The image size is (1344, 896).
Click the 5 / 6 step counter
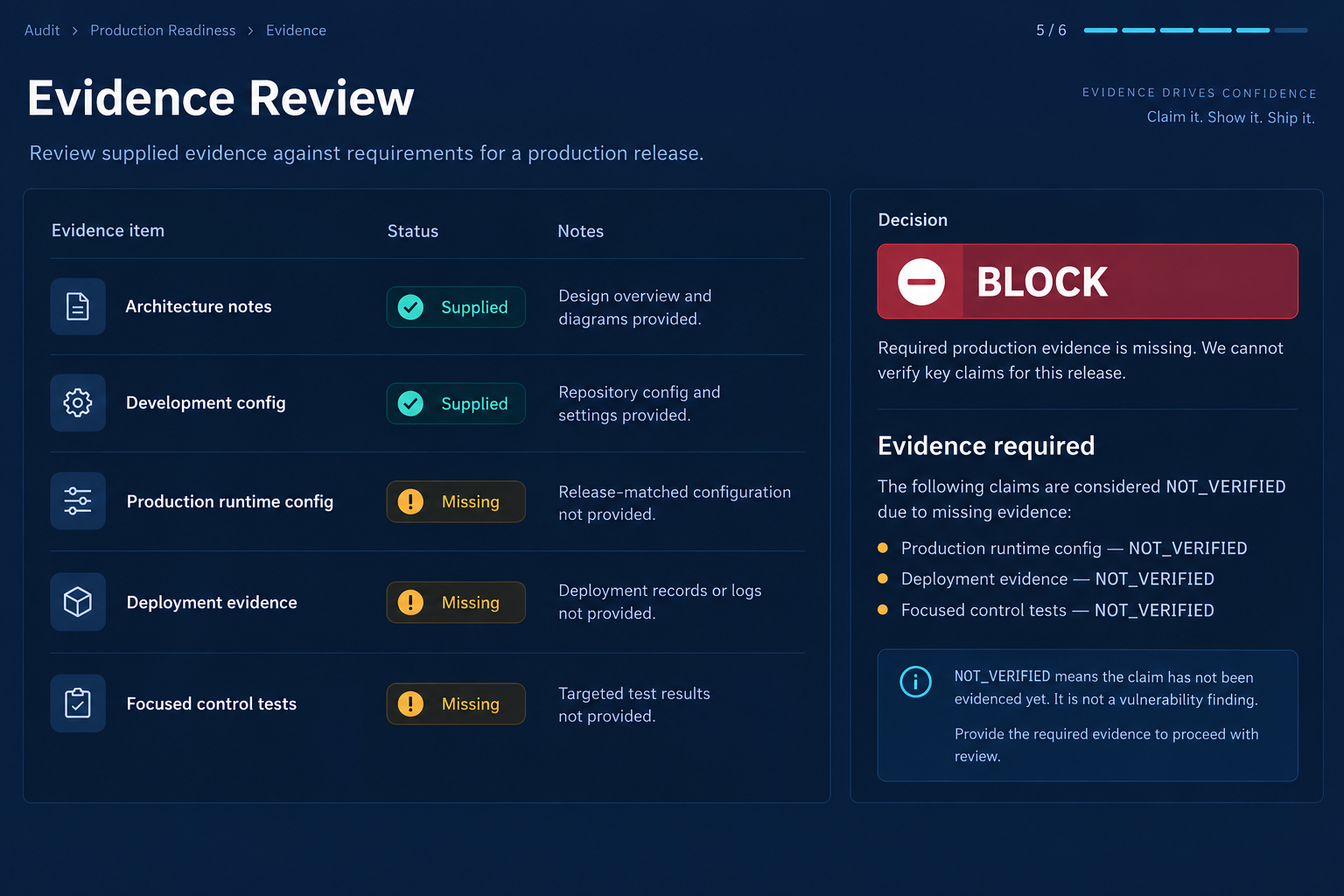tap(1051, 31)
